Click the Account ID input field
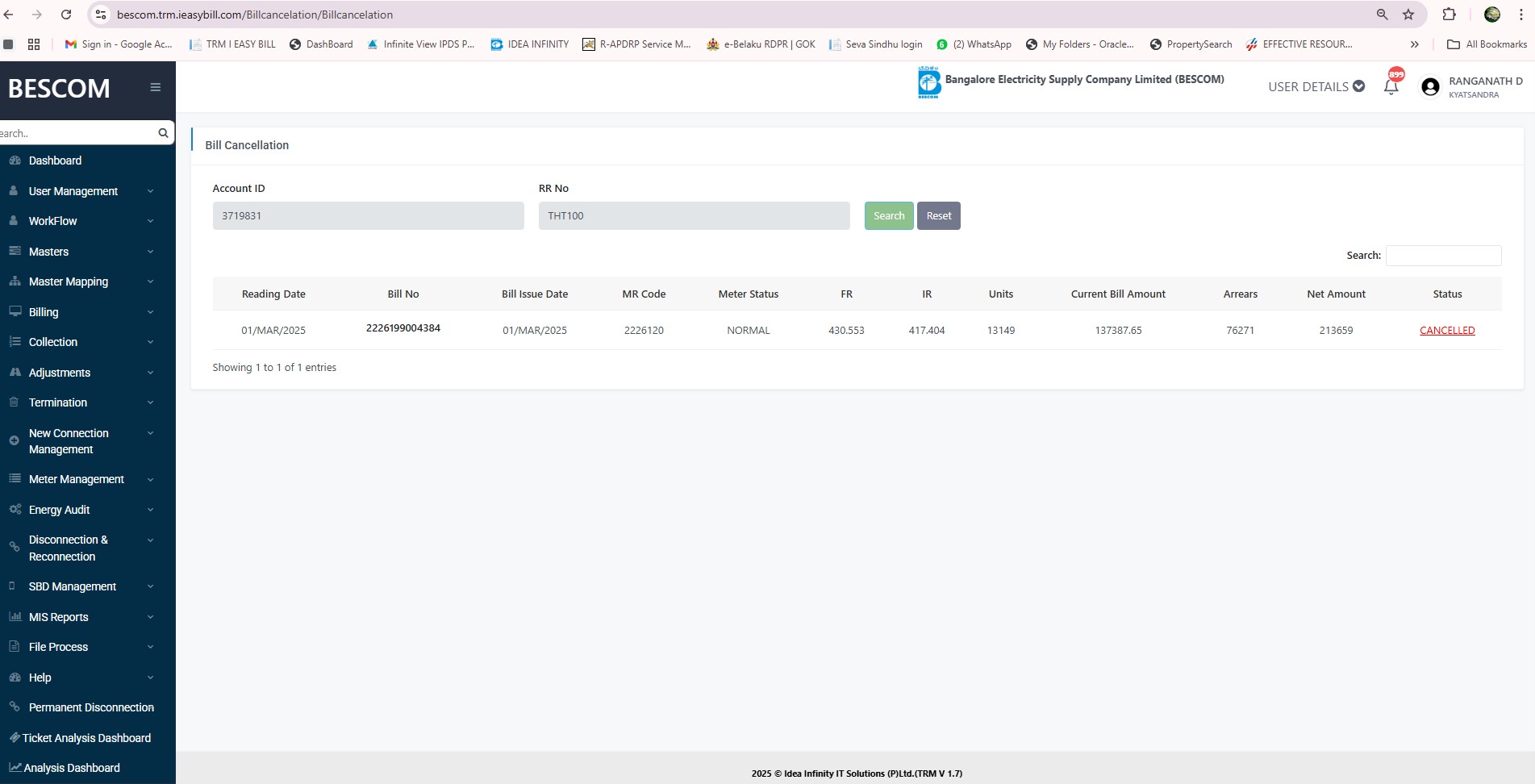Image resolution: width=1535 pixels, height=784 pixels. [369, 215]
